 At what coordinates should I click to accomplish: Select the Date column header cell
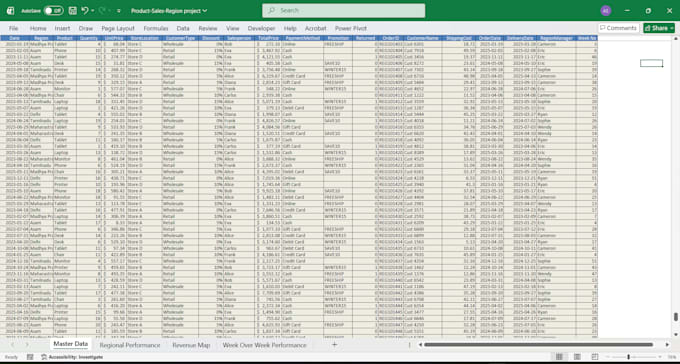point(14,38)
